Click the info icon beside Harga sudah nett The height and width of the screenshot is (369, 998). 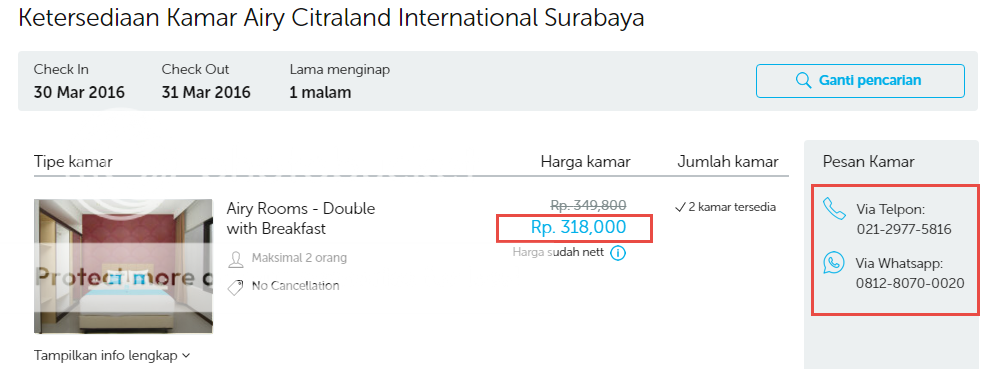click(618, 253)
